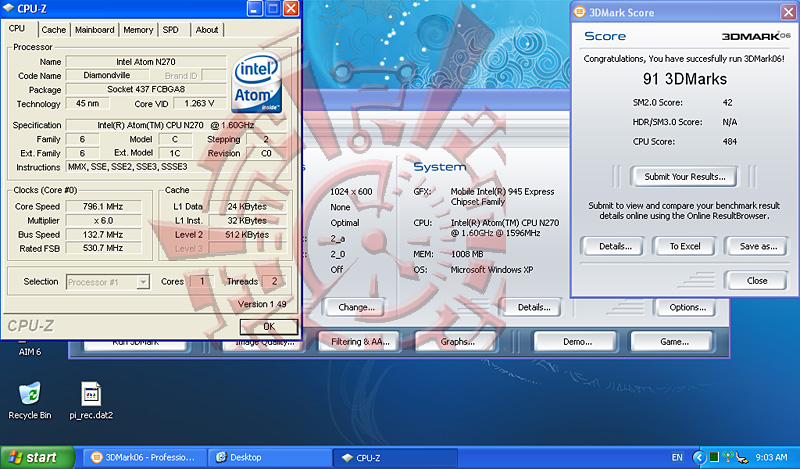800x469 pixels.
Task: Click the Name field Intel Atom N270
Action: pyautogui.click(x=146, y=62)
